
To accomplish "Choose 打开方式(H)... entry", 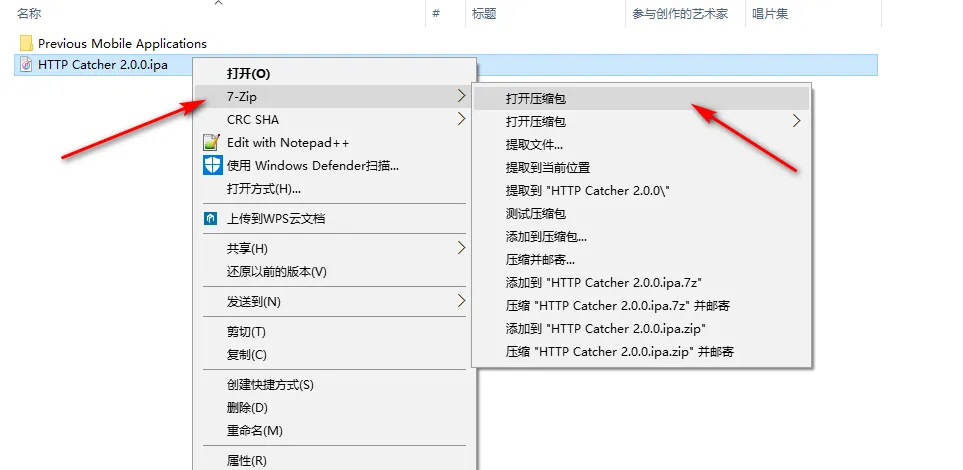I will pyautogui.click(x=335, y=189).
